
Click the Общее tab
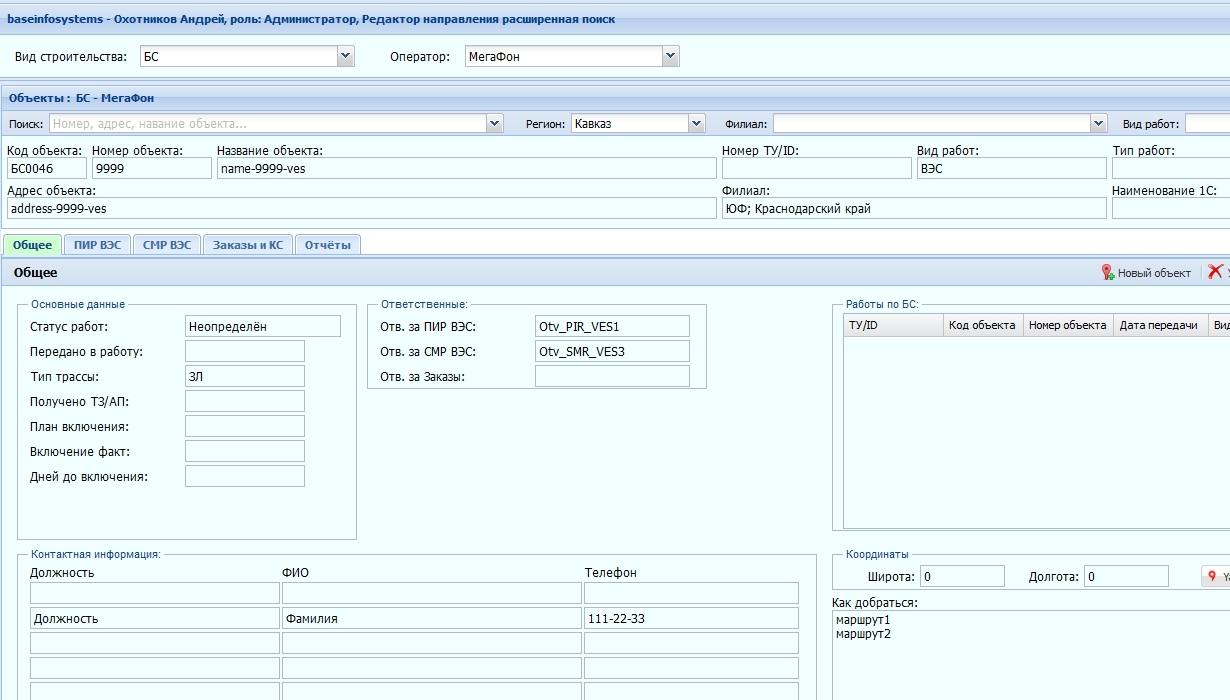[x=33, y=245]
